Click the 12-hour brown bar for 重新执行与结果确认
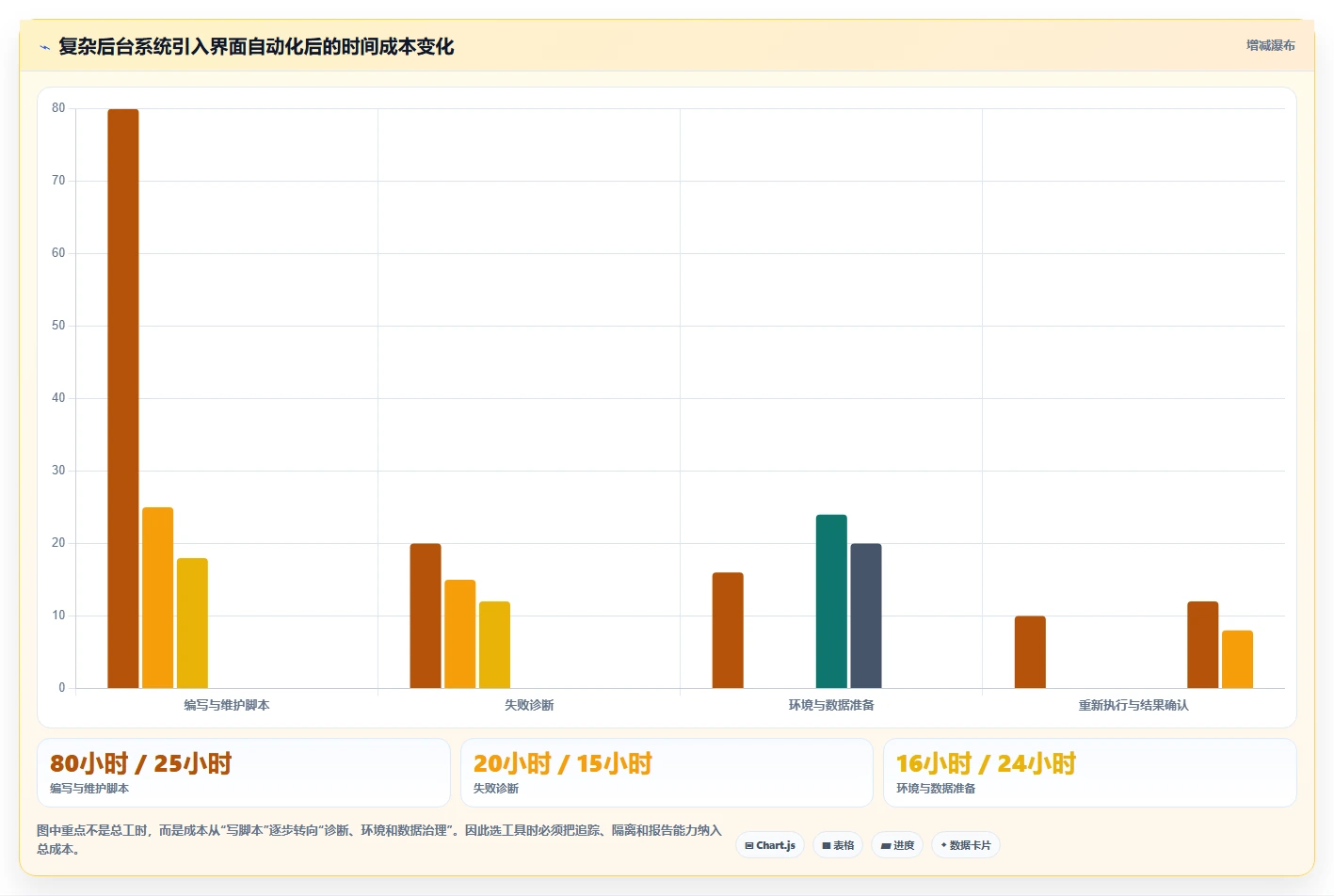This screenshot has width=1334, height=896. click(x=1202, y=645)
